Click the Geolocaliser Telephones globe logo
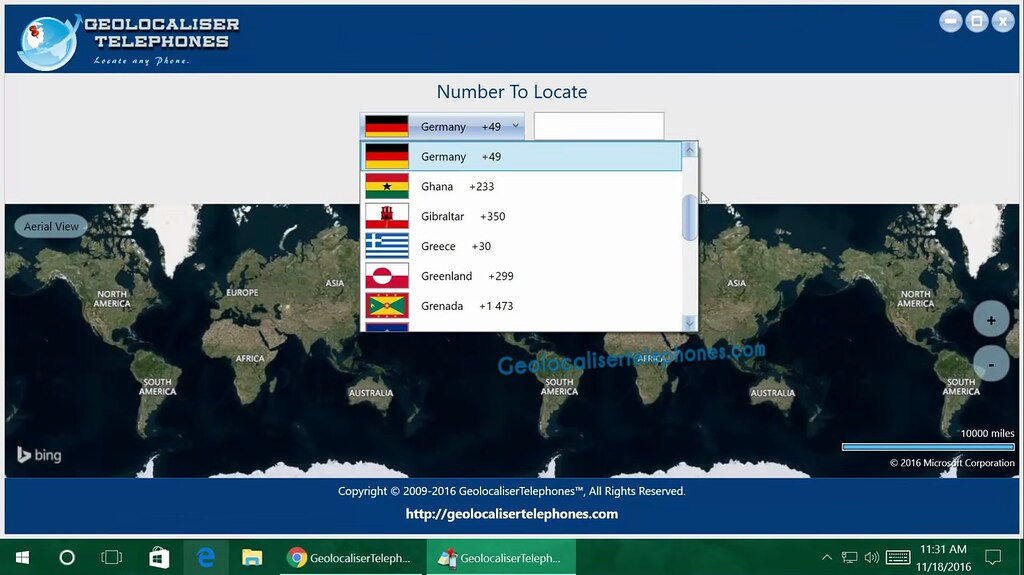The image size is (1024, 575). 47,42
